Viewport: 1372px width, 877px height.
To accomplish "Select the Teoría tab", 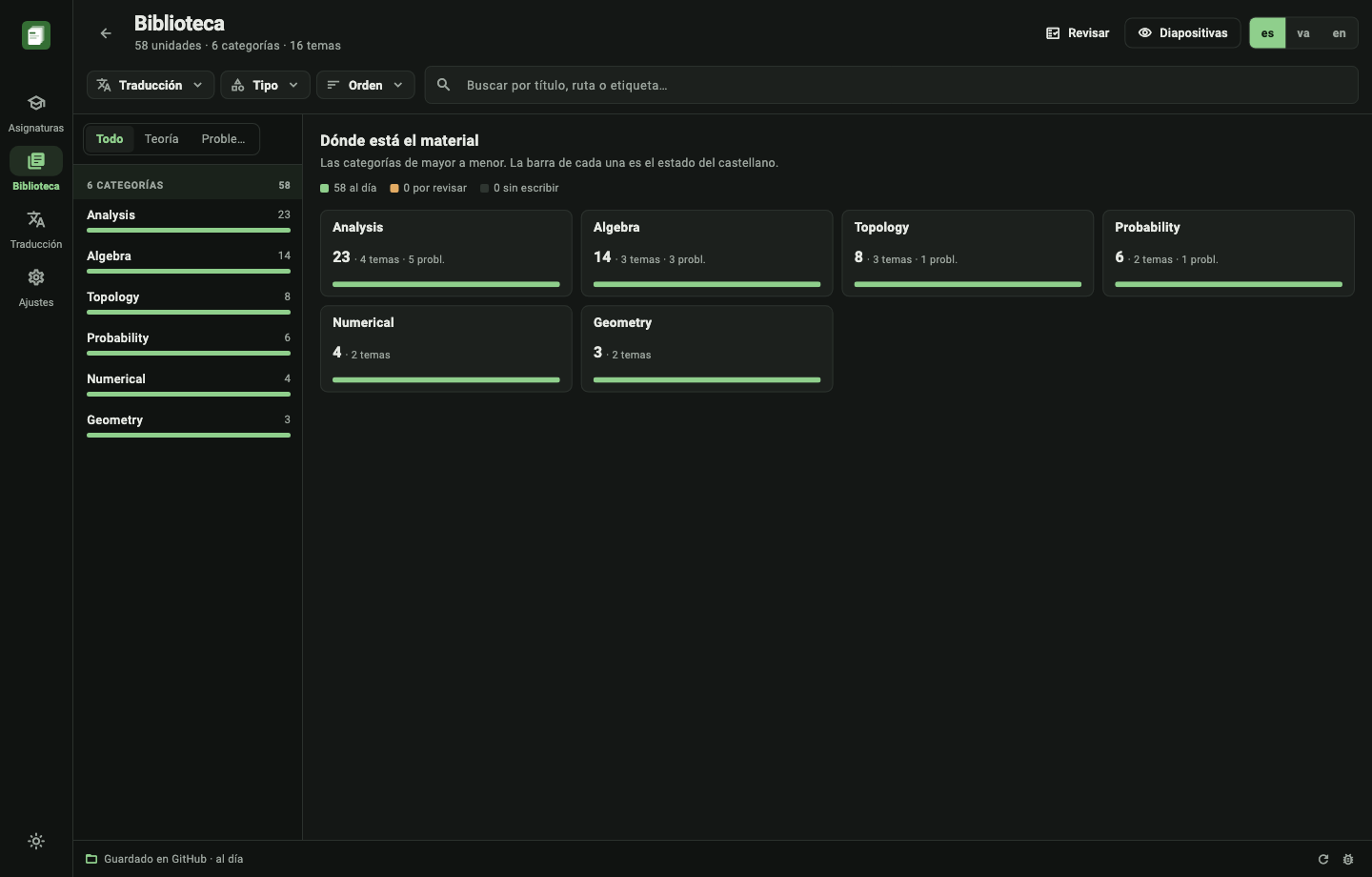I will pyautogui.click(x=162, y=139).
